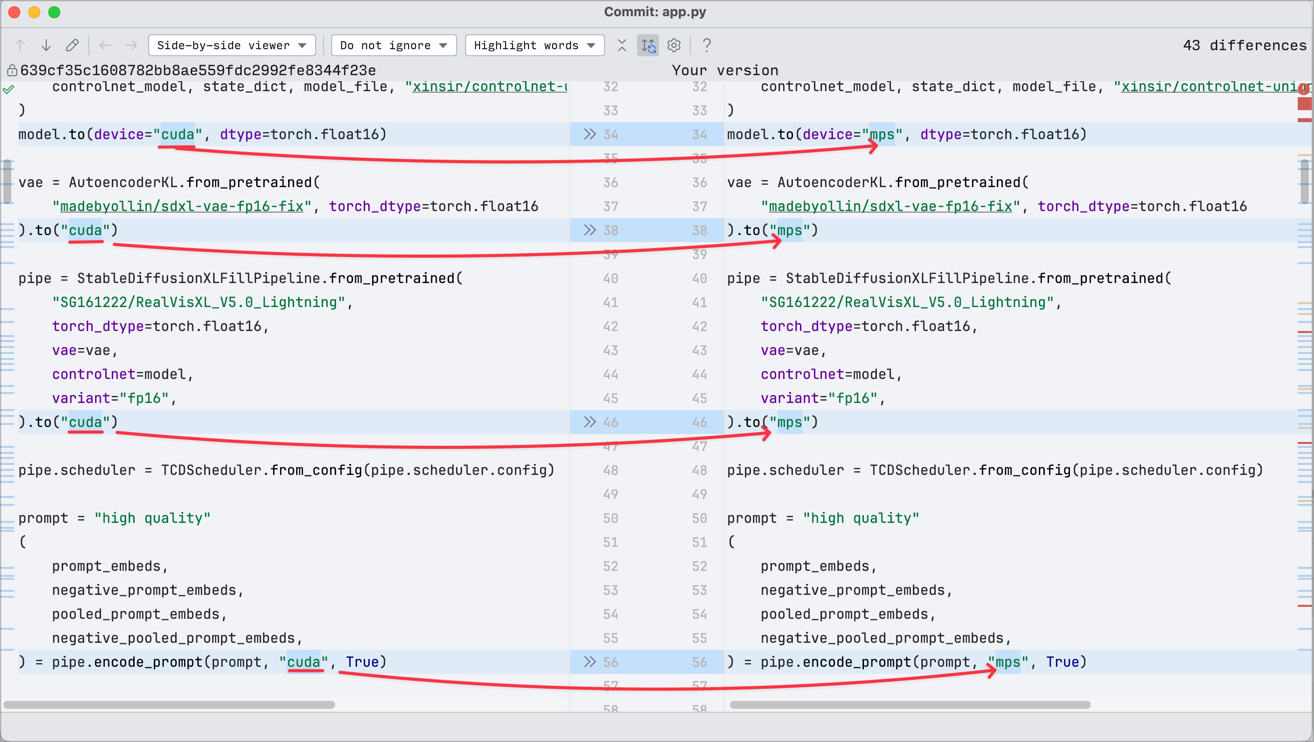Jump to next difference arrow

click(x=46, y=45)
